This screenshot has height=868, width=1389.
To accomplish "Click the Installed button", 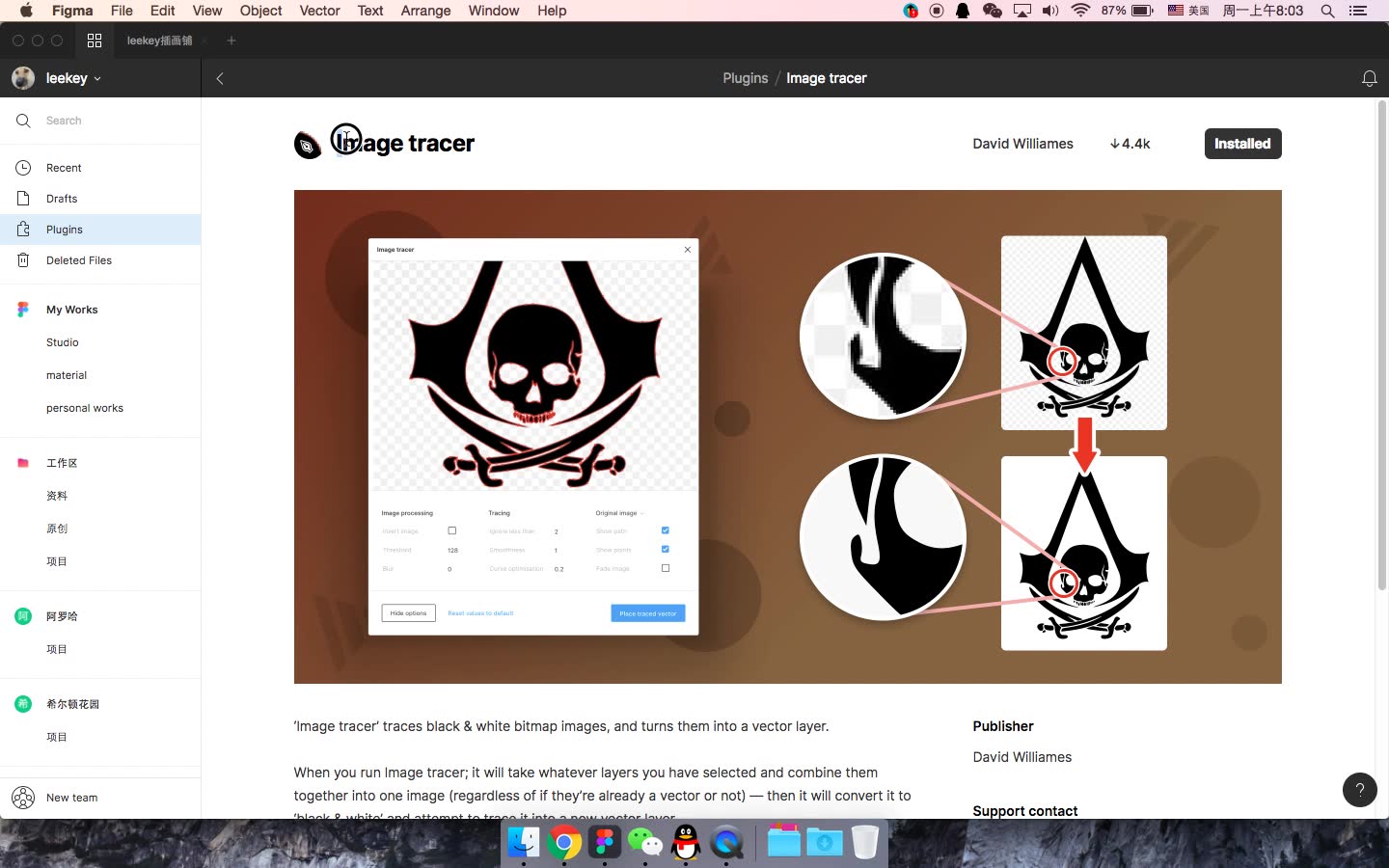I will tap(1242, 144).
